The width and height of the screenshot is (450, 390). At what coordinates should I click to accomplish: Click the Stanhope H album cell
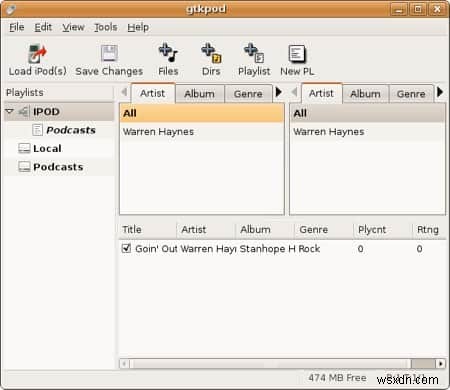click(x=267, y=249)
